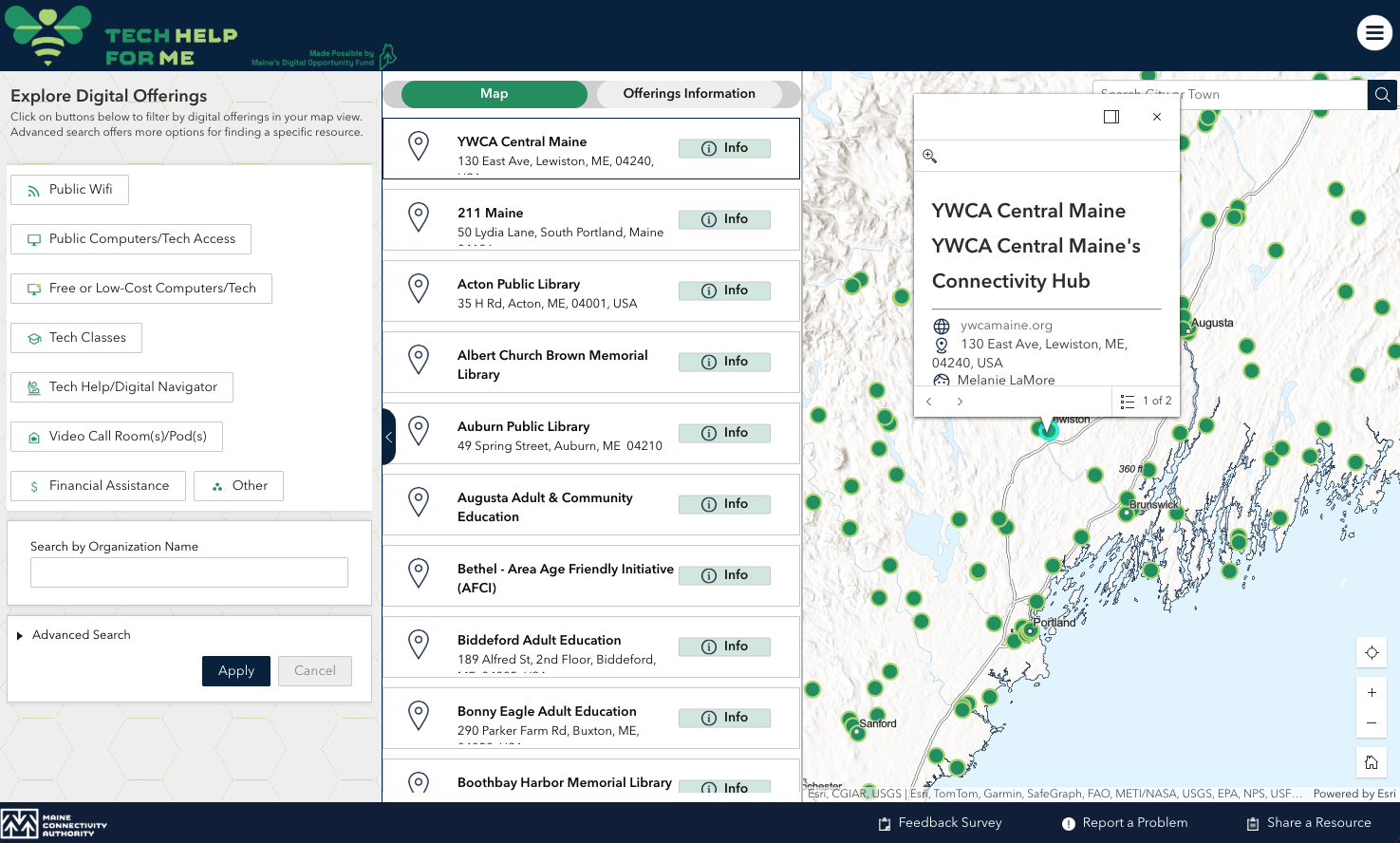Image resolution: width=1400 pixels, height=843 pixels.
Task: Click location pin for Biddeford Adult Education
Action: [419, 645]
